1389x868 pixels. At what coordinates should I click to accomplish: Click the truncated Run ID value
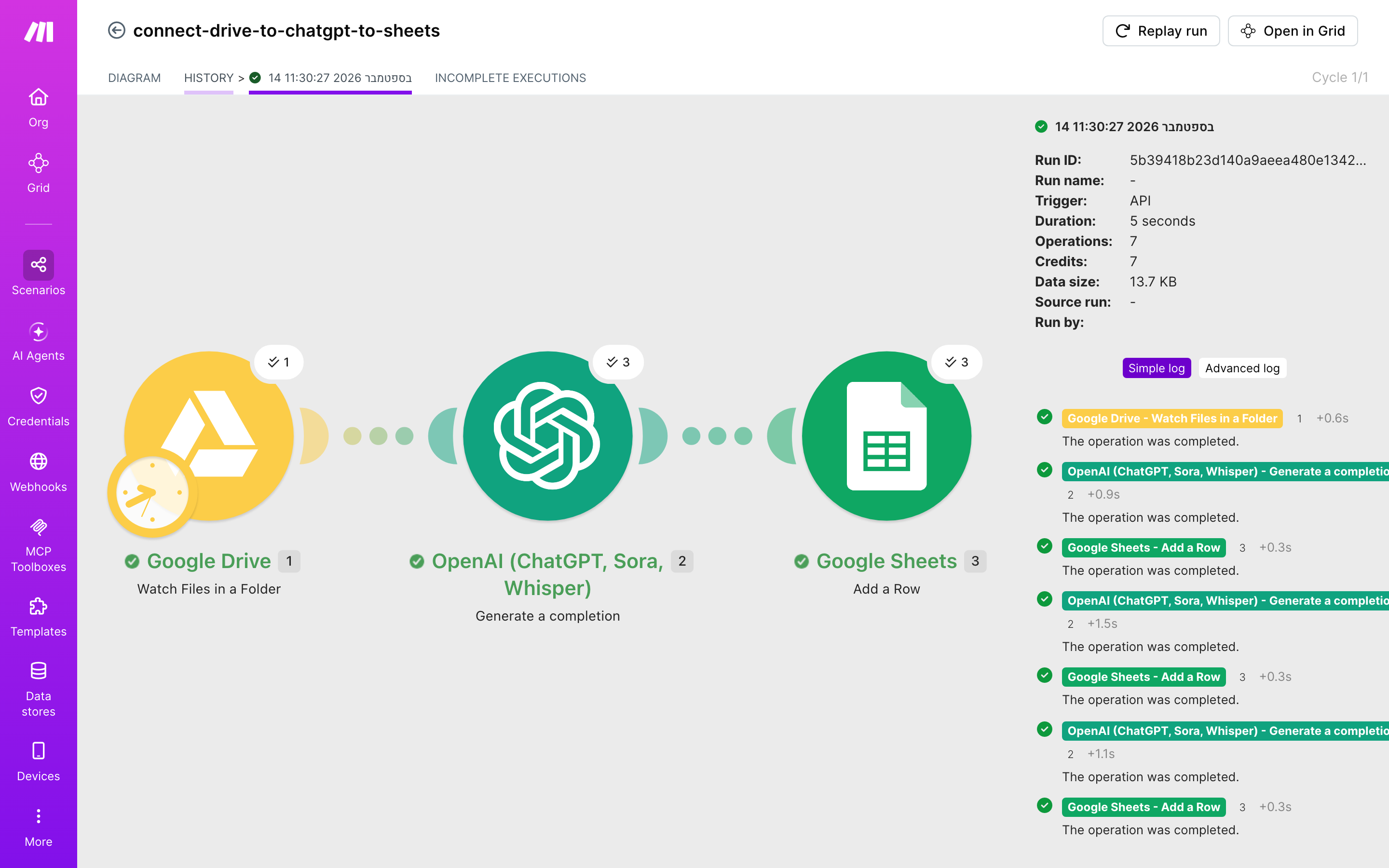click(1248, 160)
